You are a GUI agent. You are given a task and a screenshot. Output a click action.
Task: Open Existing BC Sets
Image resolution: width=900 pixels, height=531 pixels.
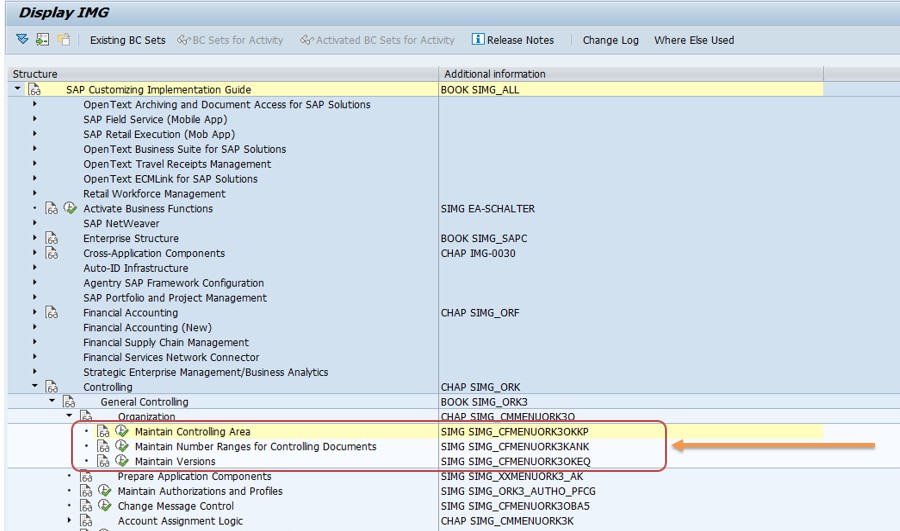tap(127, 40)
